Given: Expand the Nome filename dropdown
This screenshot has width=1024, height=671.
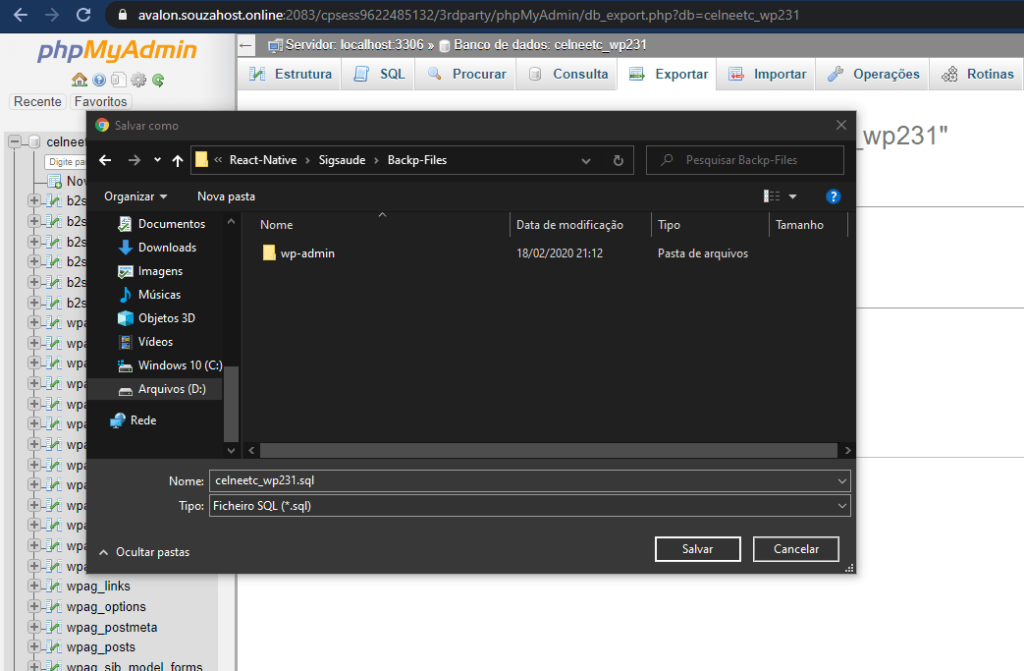Looking at the screenshot, I should pos(842,481).
